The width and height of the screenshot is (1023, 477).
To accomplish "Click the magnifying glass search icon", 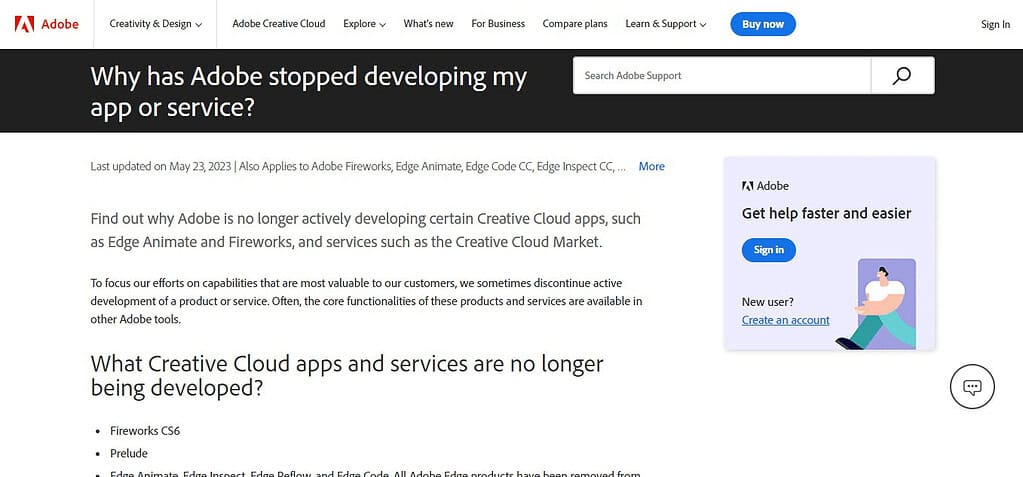I will coord(902,76).
